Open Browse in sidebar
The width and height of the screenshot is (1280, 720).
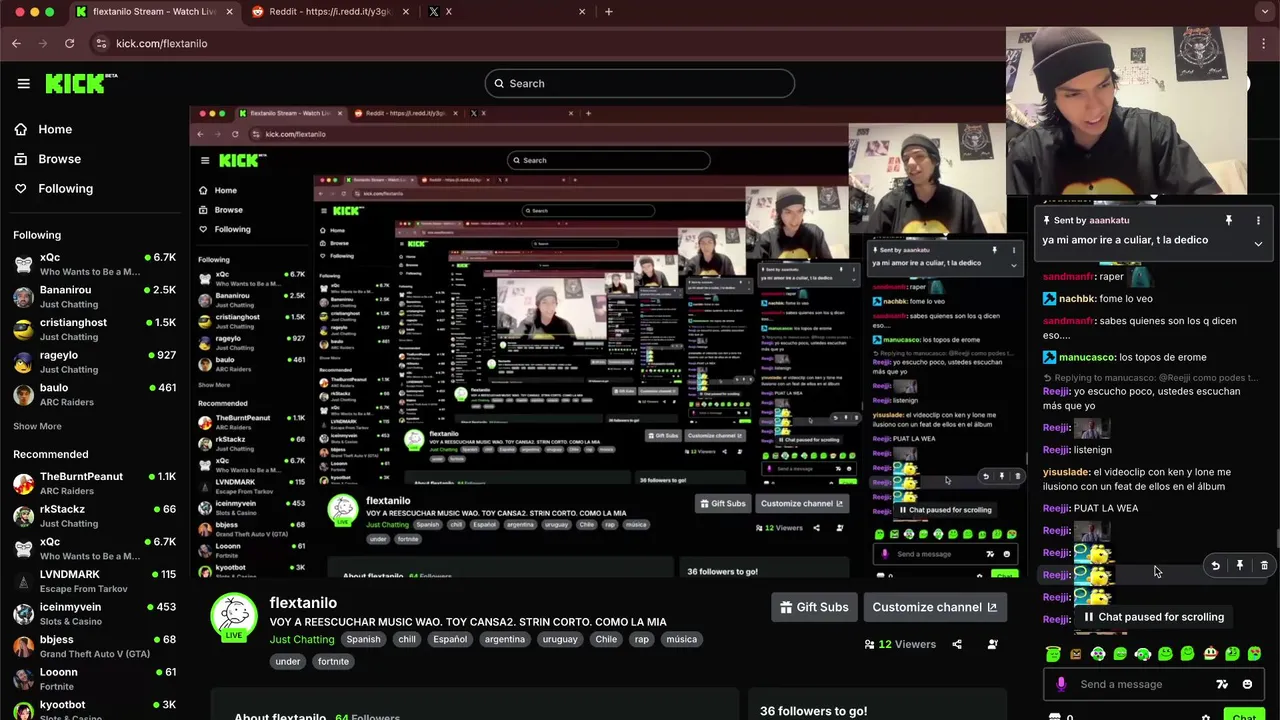pyautogui.click(x=59, y=159)
